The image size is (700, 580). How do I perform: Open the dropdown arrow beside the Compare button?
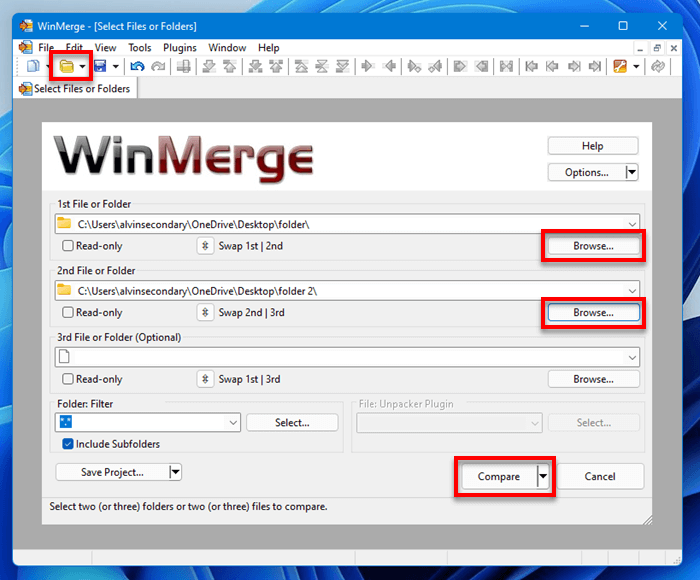543,476
